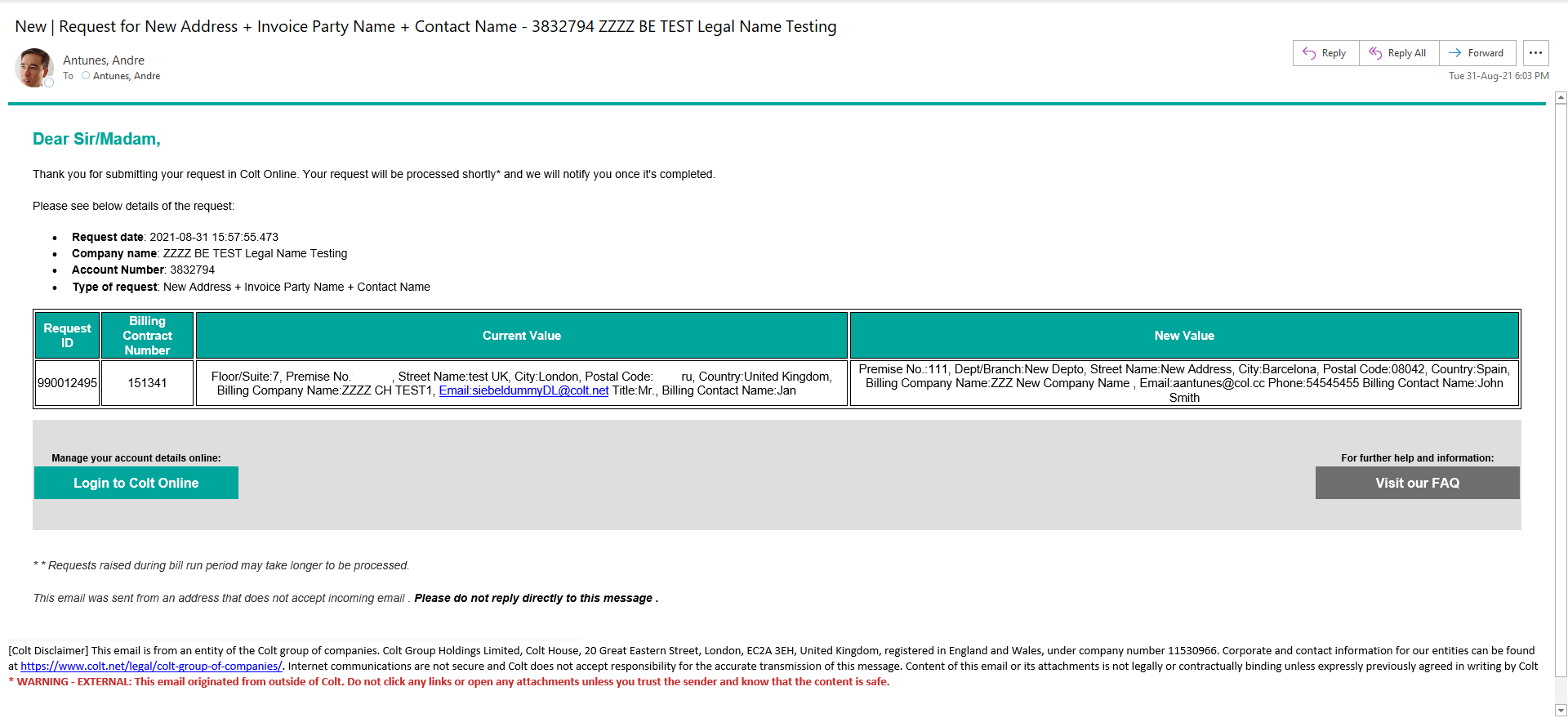The width and height of the screenshot is (1568, 718).
Task: Click the vertical scrollbar track
Action: pyautogui.click(x=1561, y=392)
